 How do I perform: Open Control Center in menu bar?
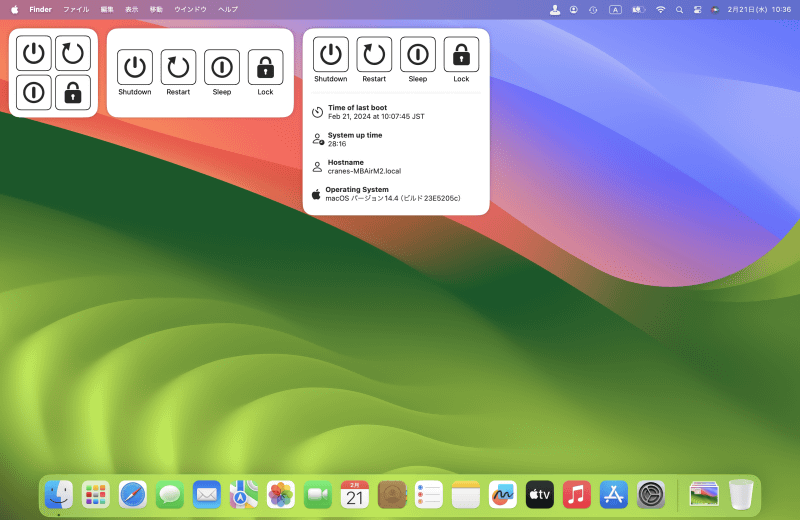tap(697, 10)
